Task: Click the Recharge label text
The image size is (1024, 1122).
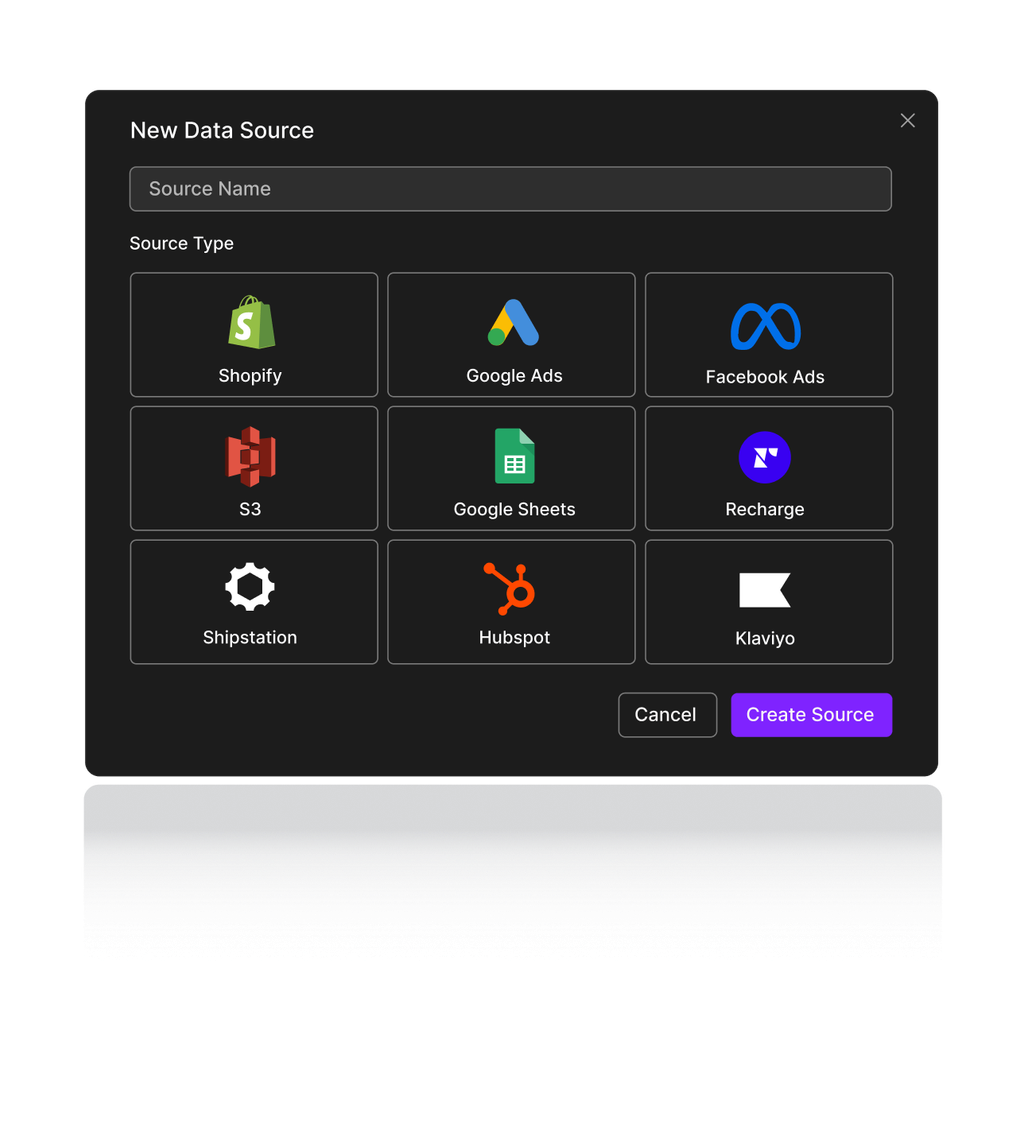Action: tap(764, 509)
